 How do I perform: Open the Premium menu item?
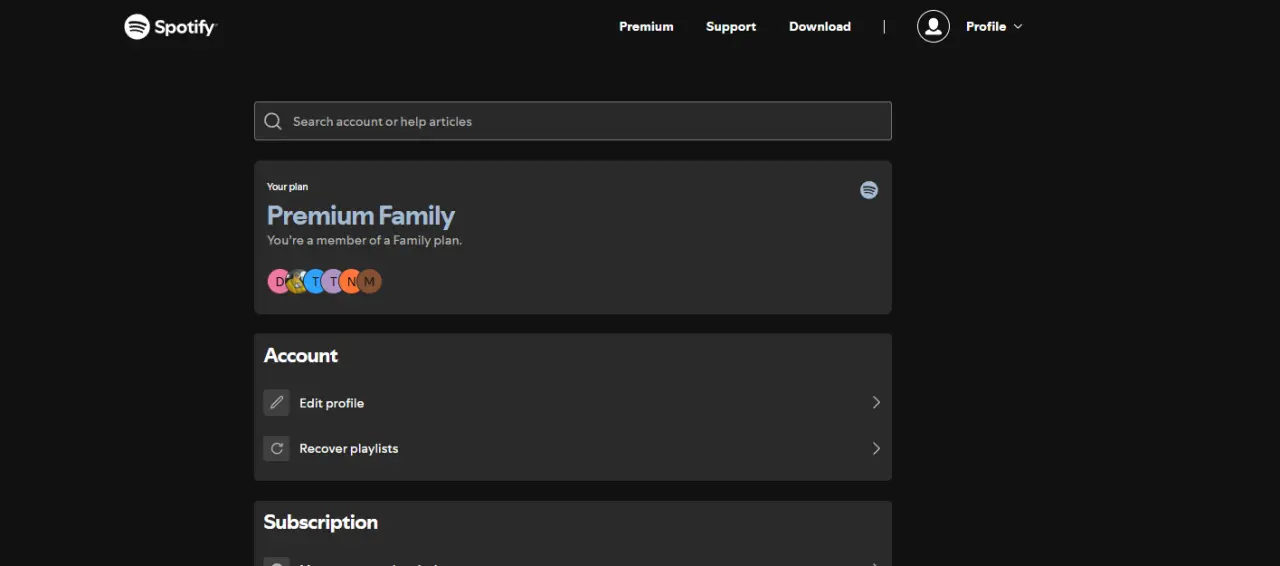tap(646, 27)
